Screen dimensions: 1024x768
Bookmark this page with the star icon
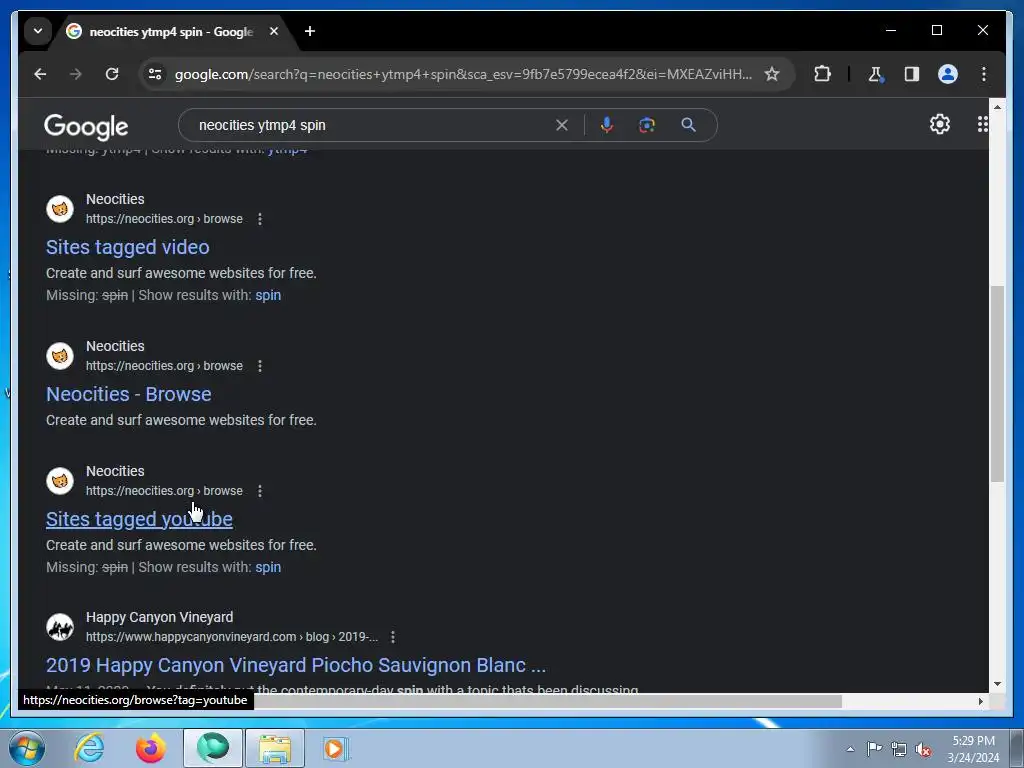pyautogui.click(x=772, y=74)
